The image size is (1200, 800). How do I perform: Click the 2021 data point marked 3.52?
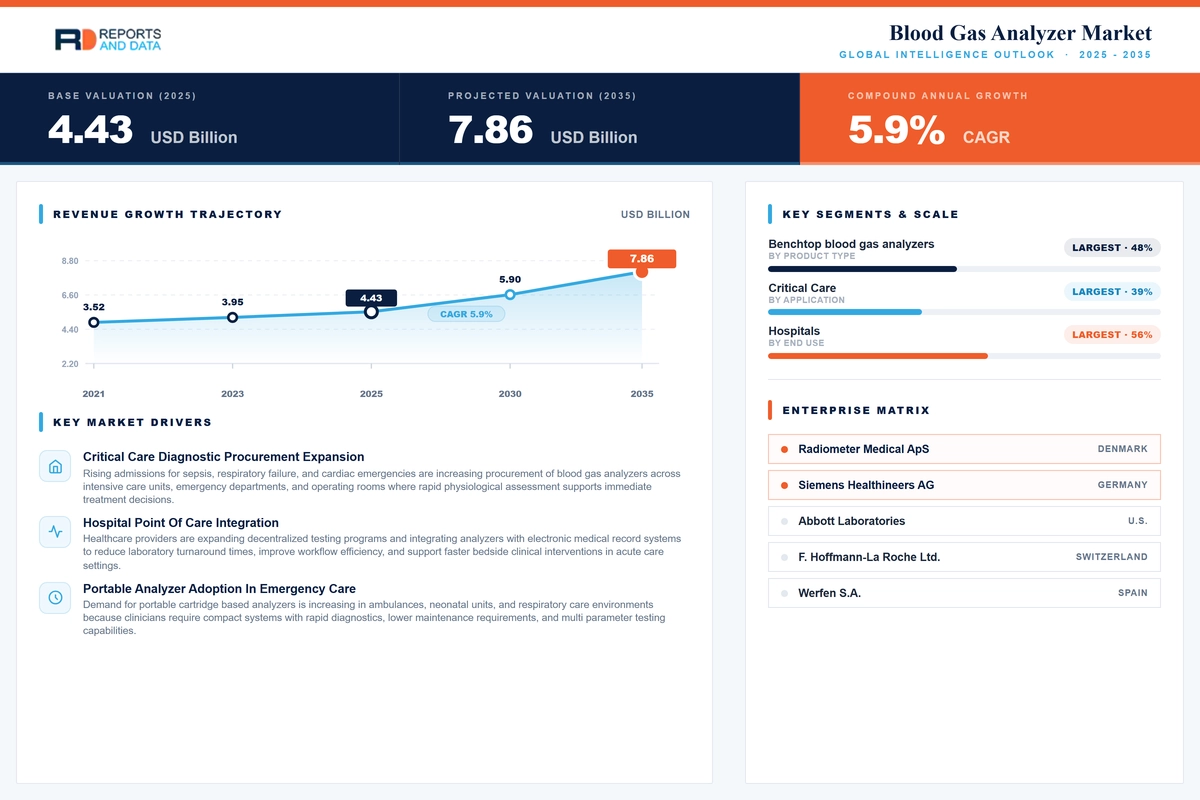(93, 322)
